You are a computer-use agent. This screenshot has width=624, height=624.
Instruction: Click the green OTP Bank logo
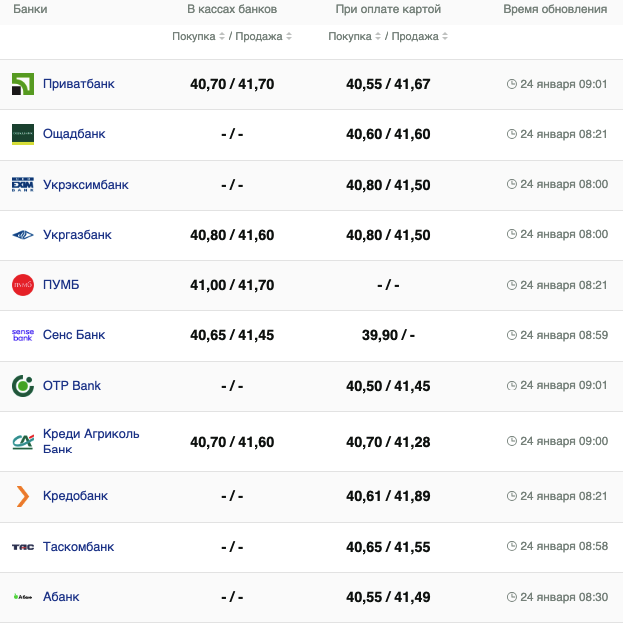pos(22,386)
